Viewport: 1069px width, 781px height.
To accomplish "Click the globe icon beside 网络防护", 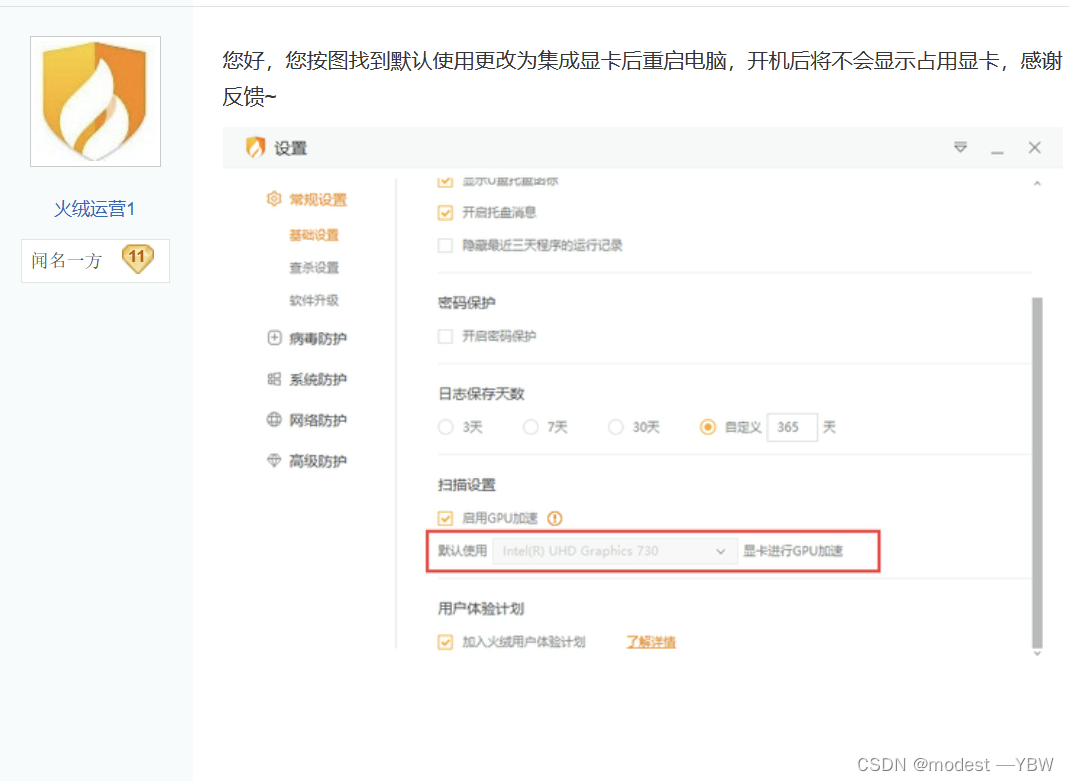I will point(274,420).
